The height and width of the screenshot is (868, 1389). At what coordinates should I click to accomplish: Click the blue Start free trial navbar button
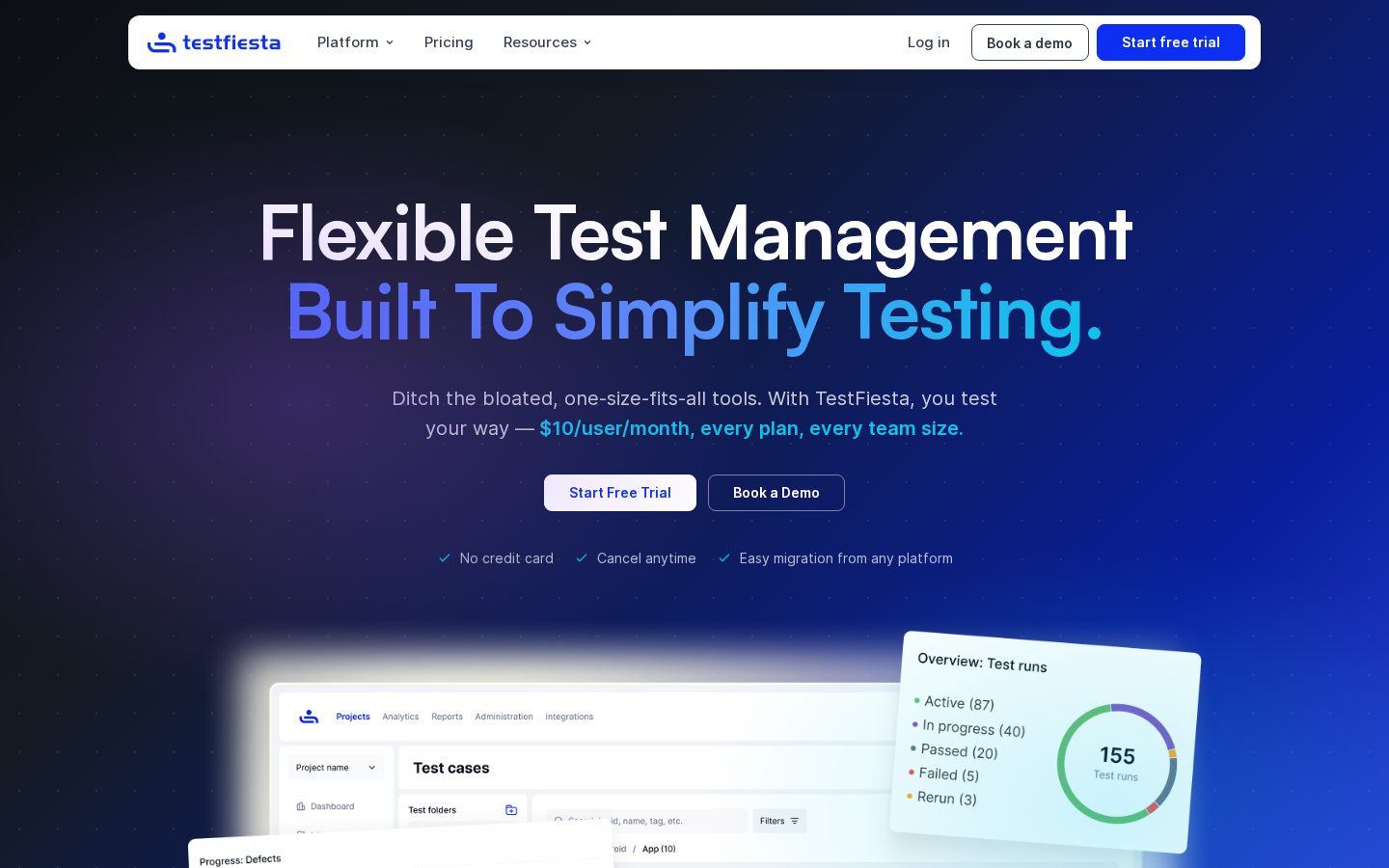(1171, 42)
